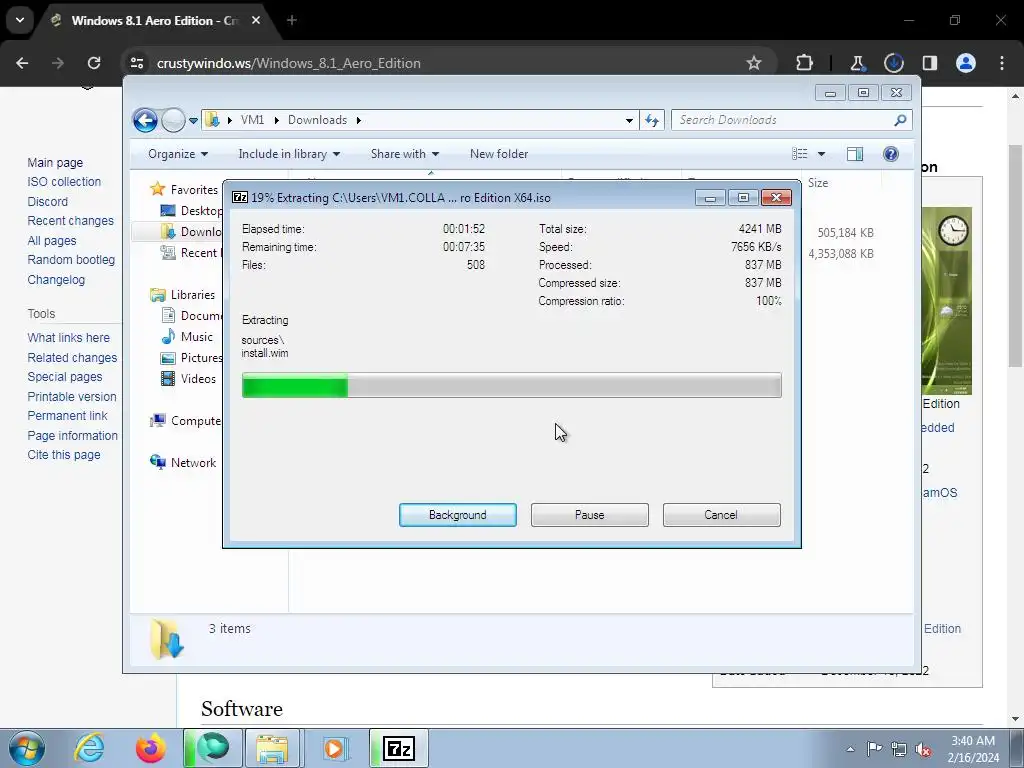1024x768 pixels.
Task: Open Chrome Labs flask icon
Action: click(x=857, y=63)
